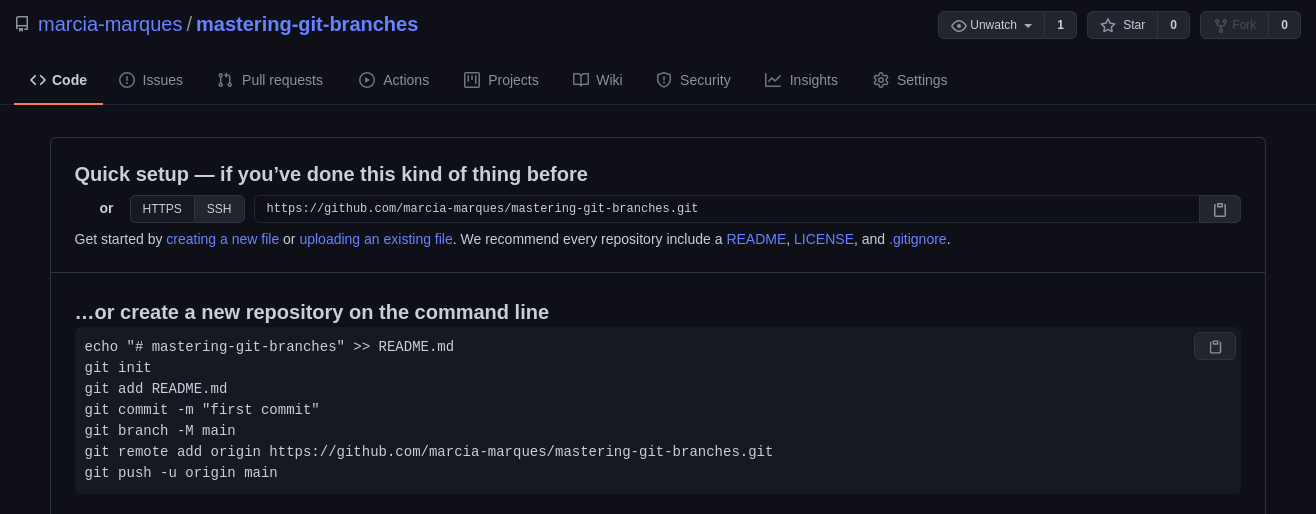Open the stargazers count next to Star
The image size is (1316, 514).
pos(1174,25)
